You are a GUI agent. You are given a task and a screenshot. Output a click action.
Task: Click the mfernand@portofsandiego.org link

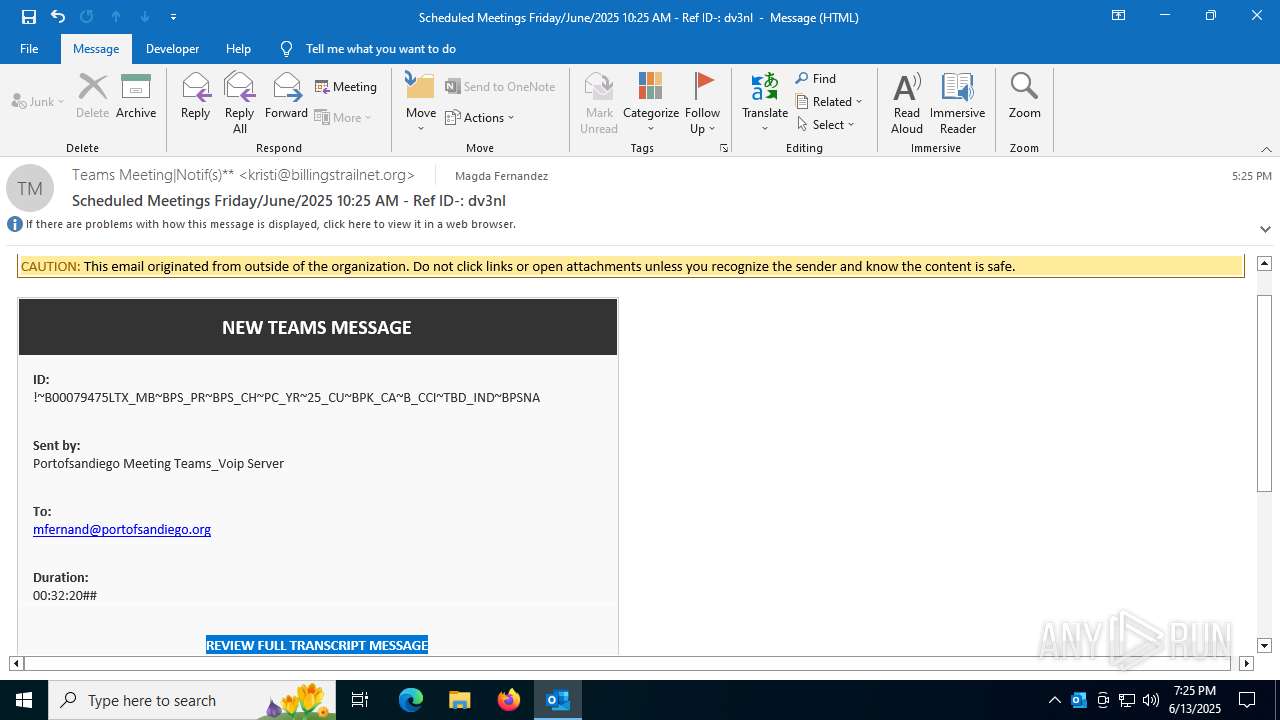click(x=122, y=530)
